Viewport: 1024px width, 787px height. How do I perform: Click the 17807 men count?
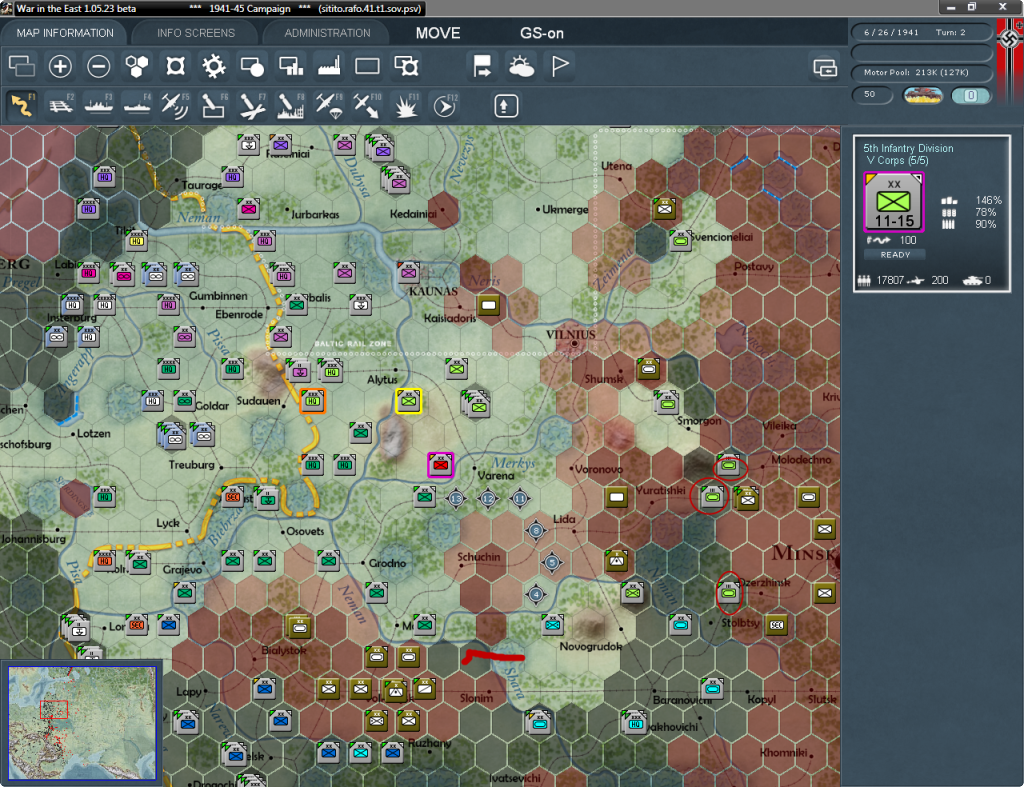889,280
